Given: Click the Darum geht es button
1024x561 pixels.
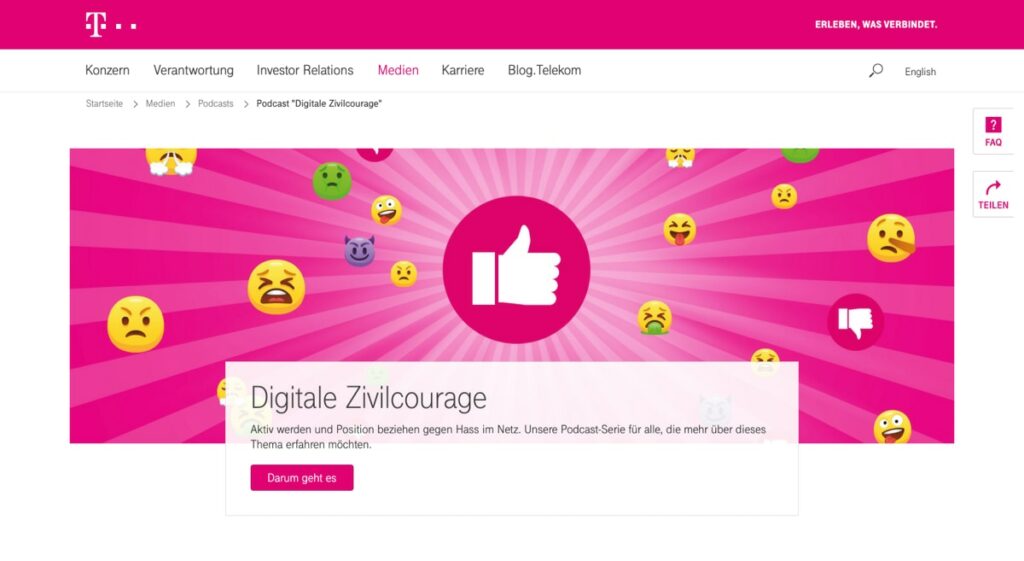Looking at the screenshot, I should click(302, 477).
